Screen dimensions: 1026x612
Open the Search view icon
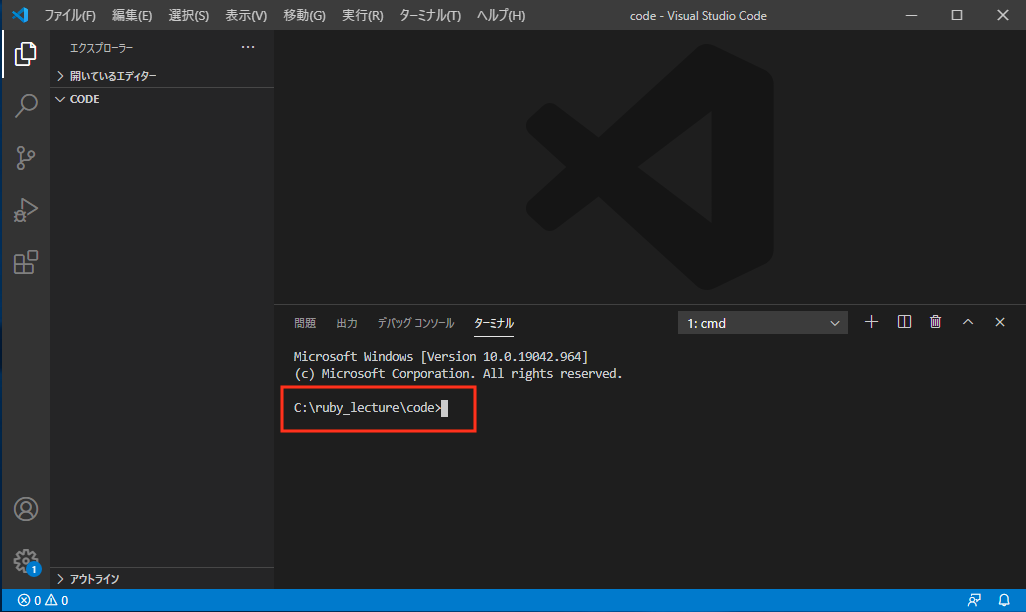(x=26, y=105)
